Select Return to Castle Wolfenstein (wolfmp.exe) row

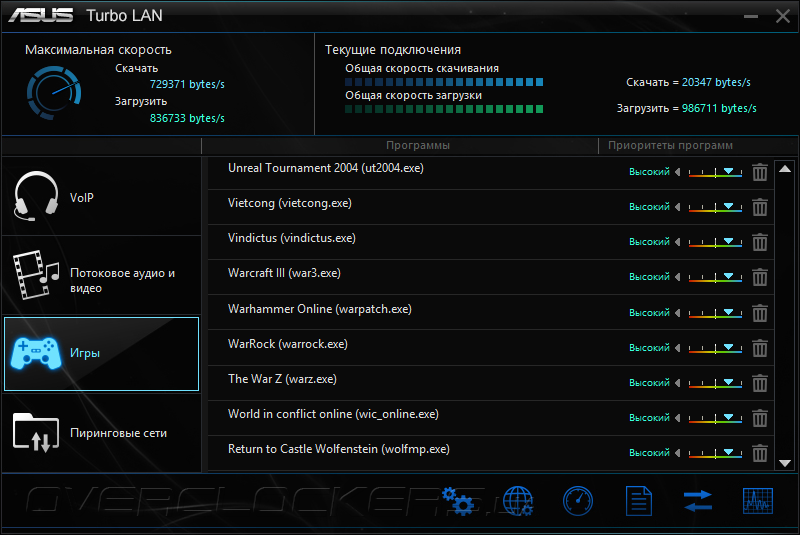491,453
